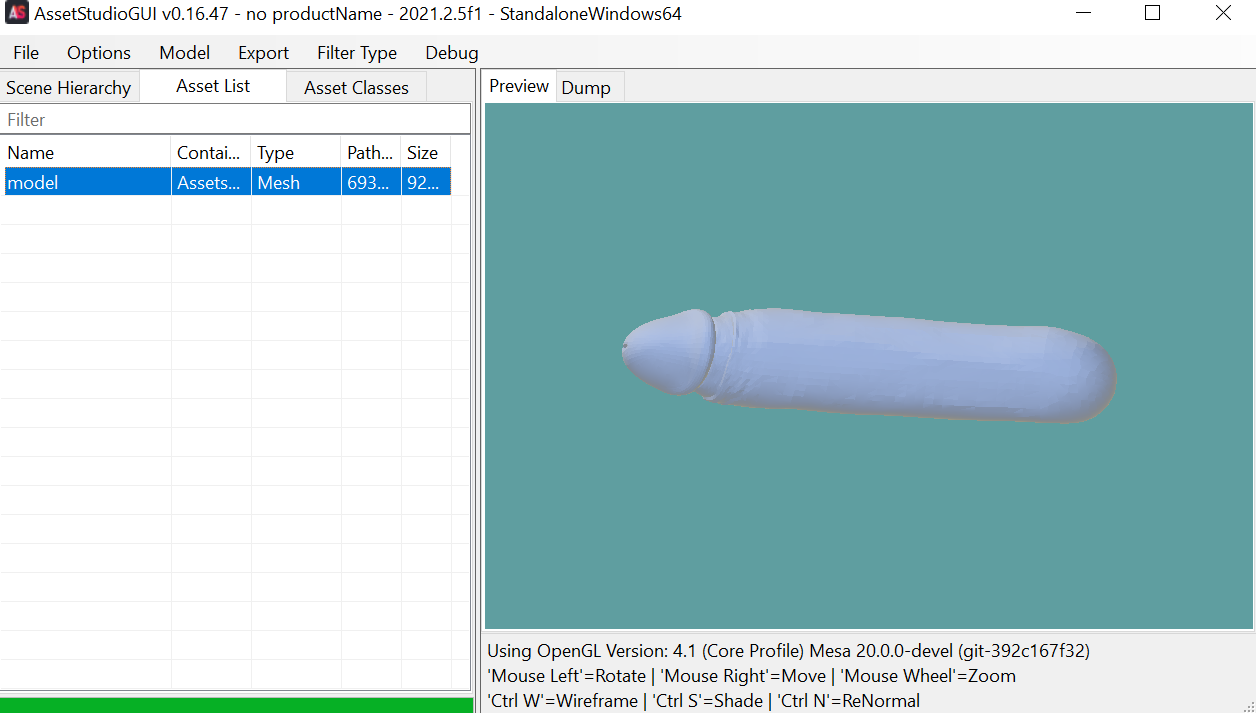Viewport: 1256px width, 713px height.
Task: Click the '693...' PathID cell
Action: pyautogui.click(x=371, y=182)
